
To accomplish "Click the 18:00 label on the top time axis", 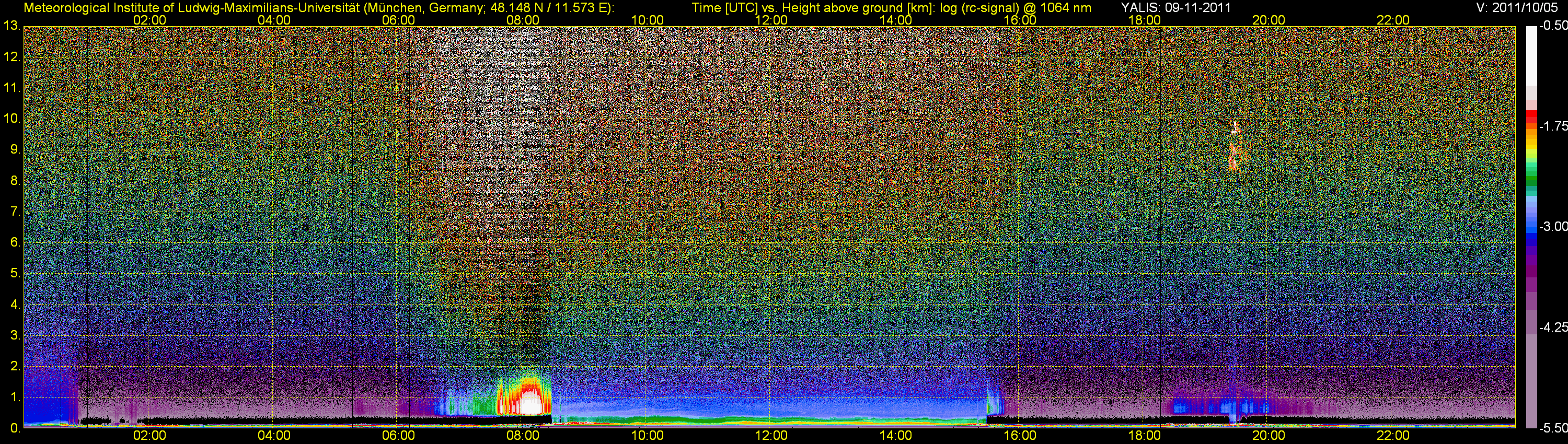I will coord(1144,20).
